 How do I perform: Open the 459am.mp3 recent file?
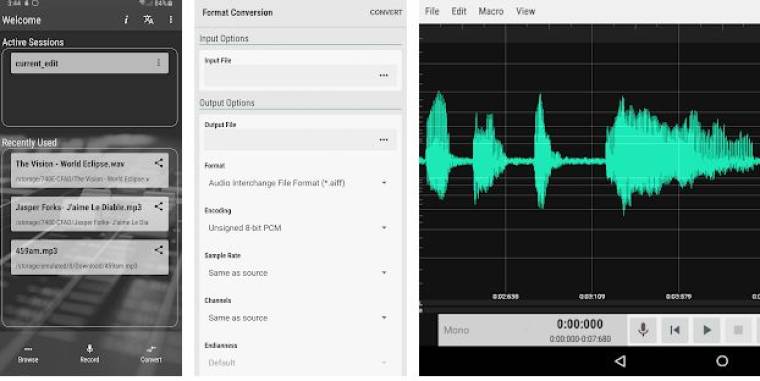90,257
